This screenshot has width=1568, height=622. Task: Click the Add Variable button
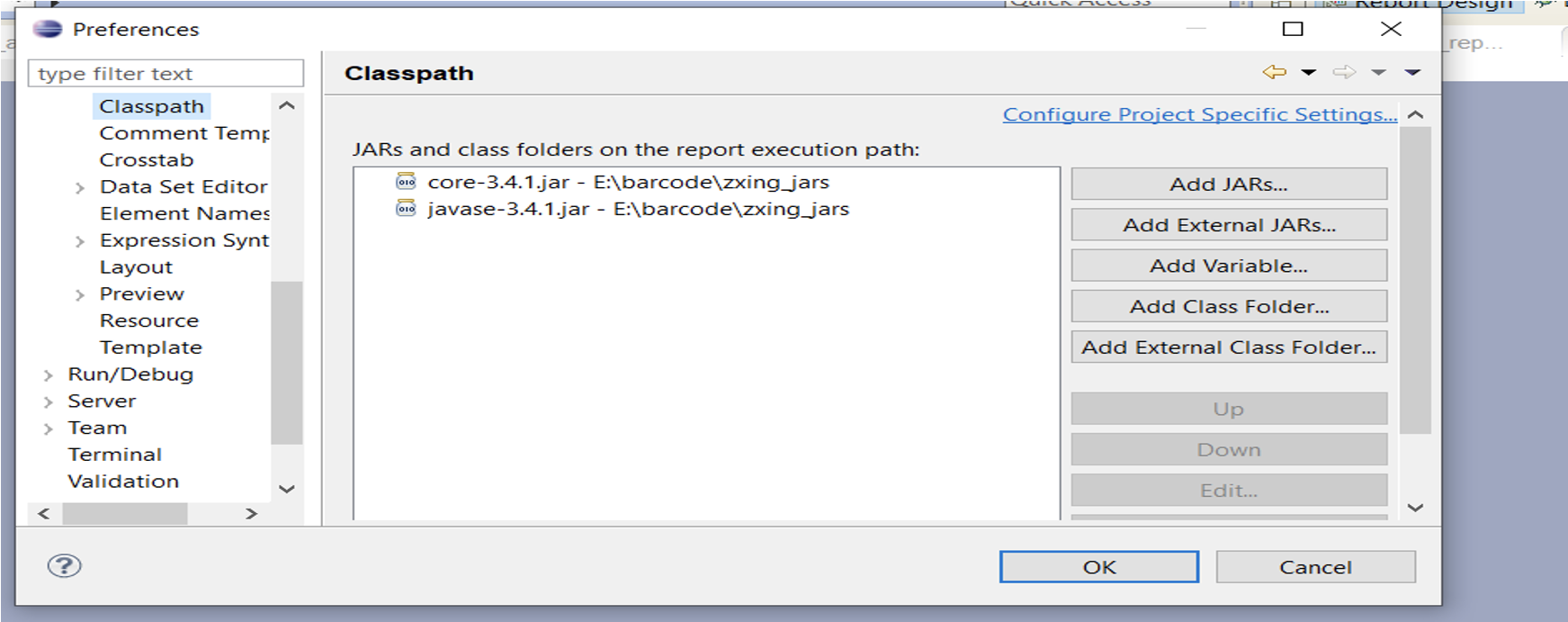pyautogui.click(x=1229, y=266)
